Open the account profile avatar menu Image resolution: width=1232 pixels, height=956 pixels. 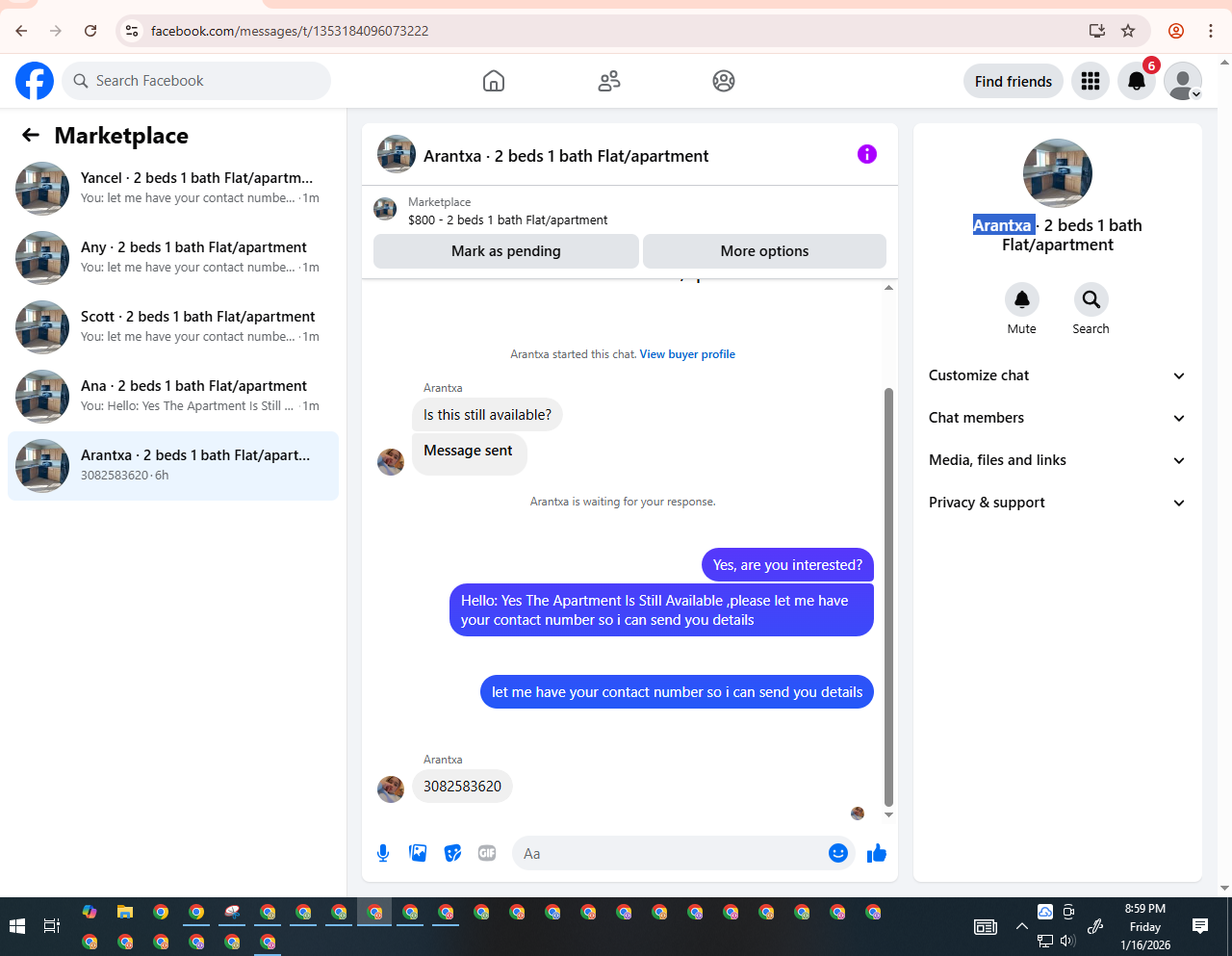[x=1183, y=81]
